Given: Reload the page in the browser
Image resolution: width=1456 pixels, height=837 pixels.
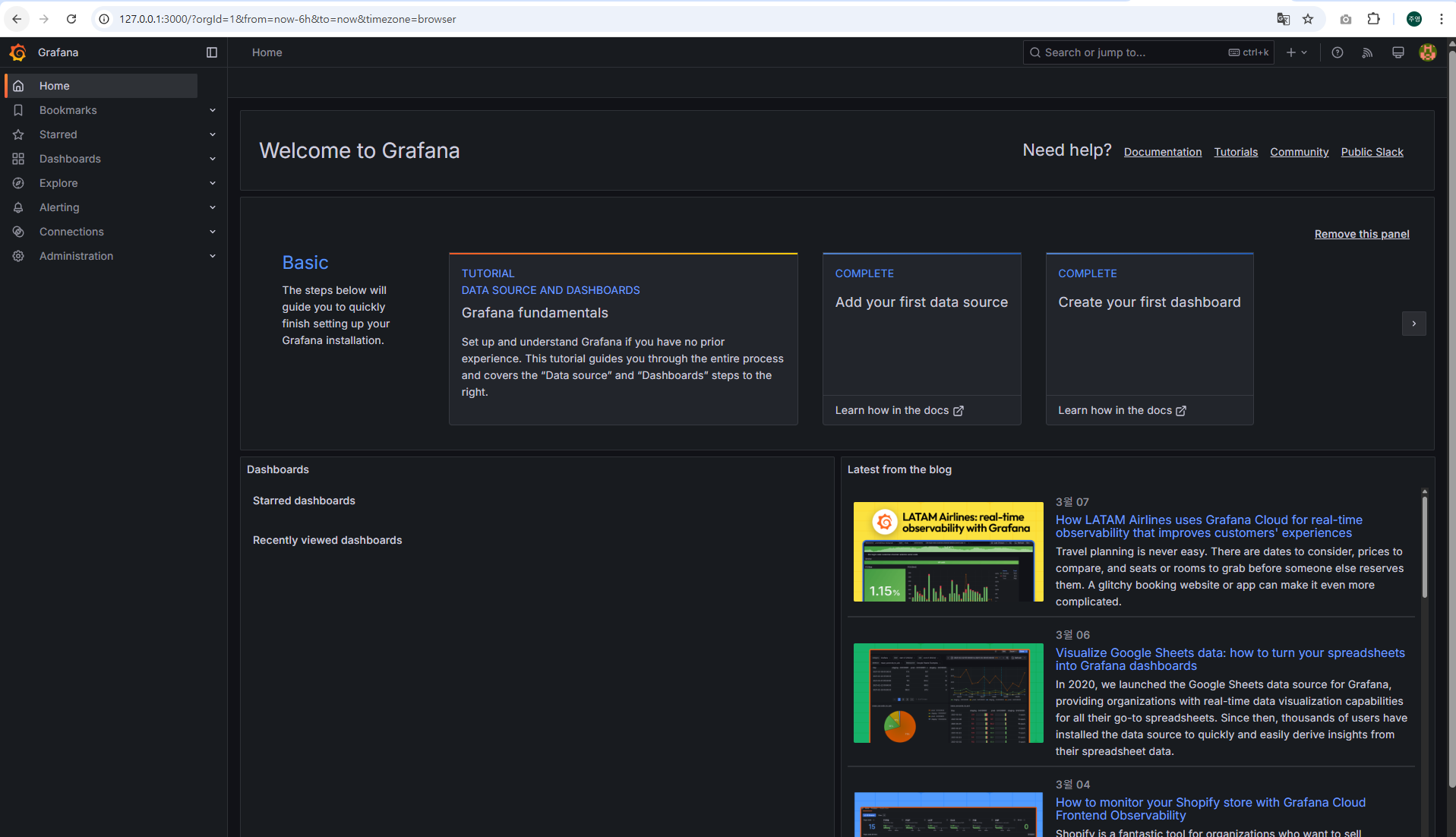Looking at the screenshot, I should click(71, 19).
